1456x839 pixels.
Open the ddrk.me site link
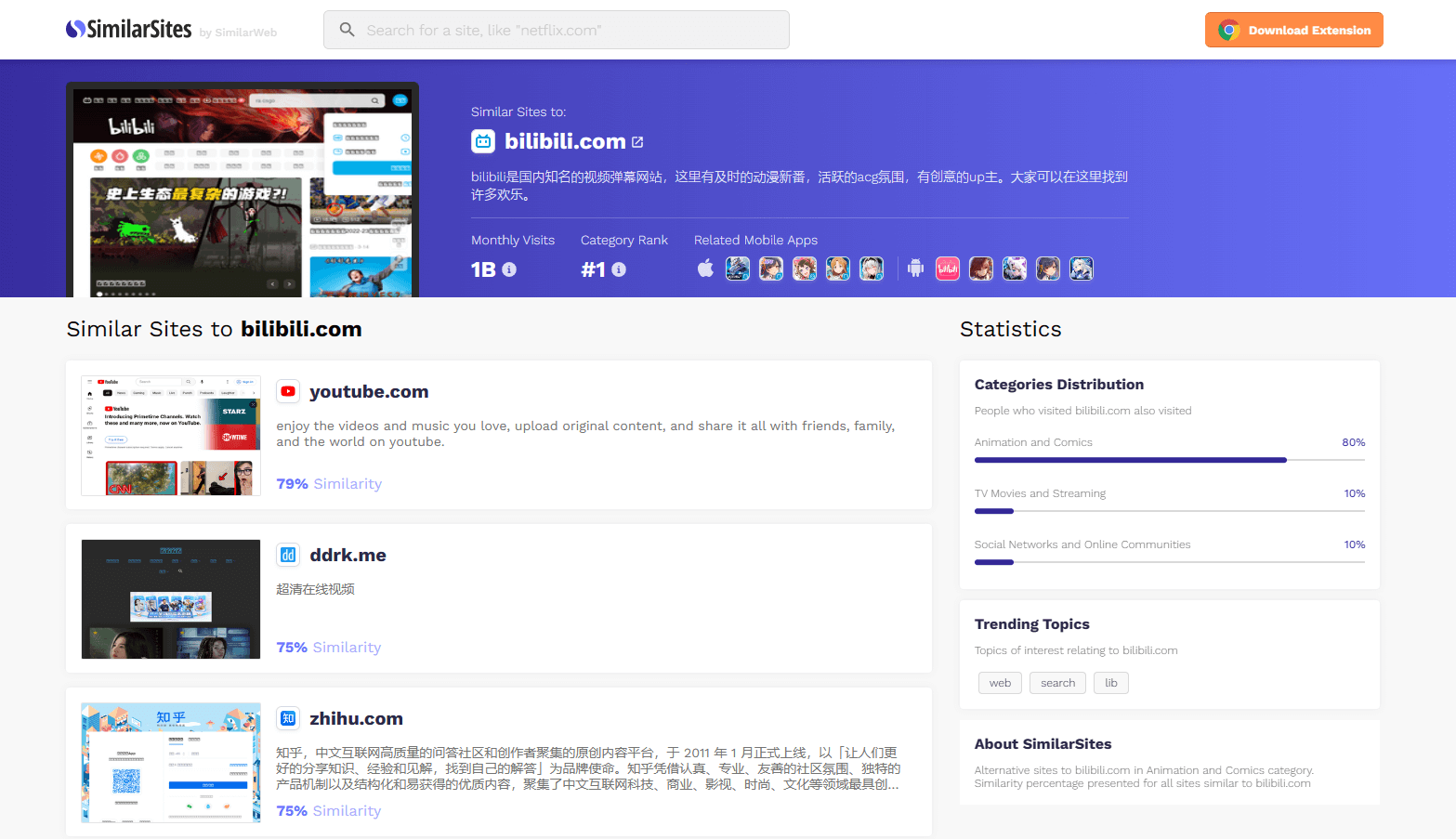click(348, 556)
